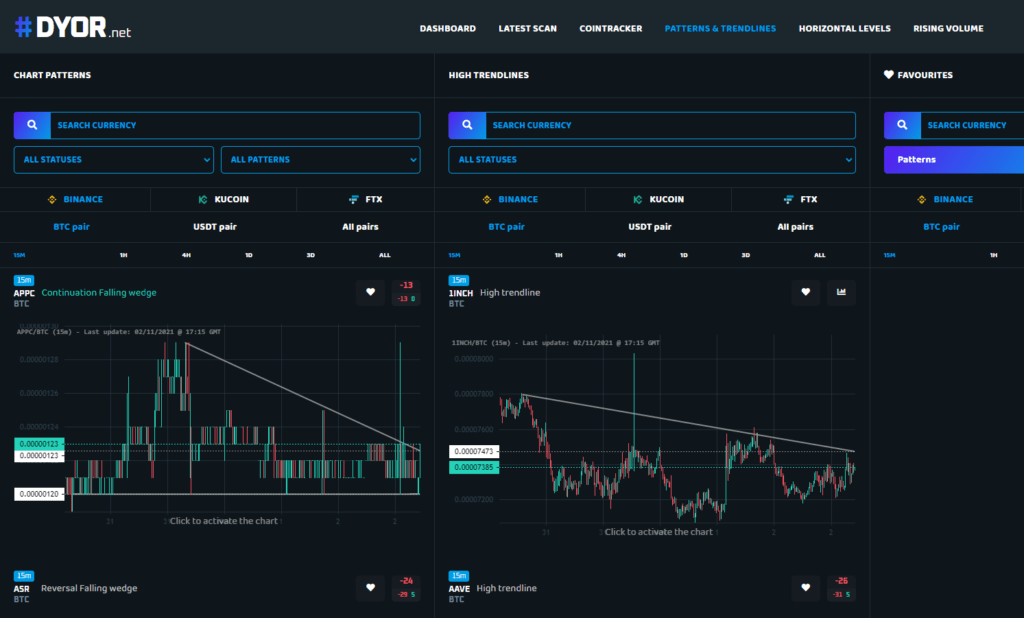Select Patterns & Trendlines in navigation
This screenshot has height=618, width=1024.
coord(720,28)
